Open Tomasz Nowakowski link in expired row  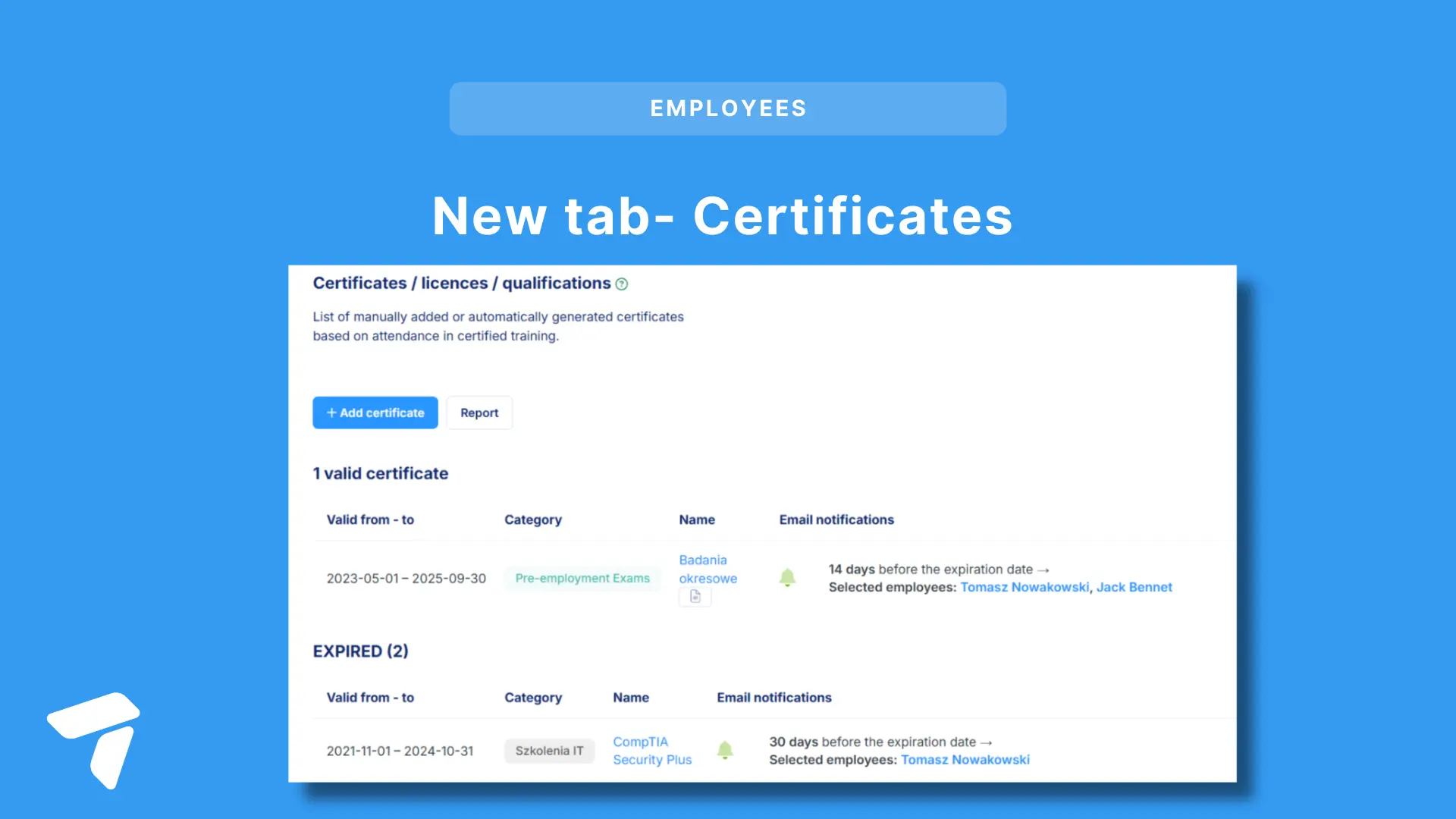965,760
